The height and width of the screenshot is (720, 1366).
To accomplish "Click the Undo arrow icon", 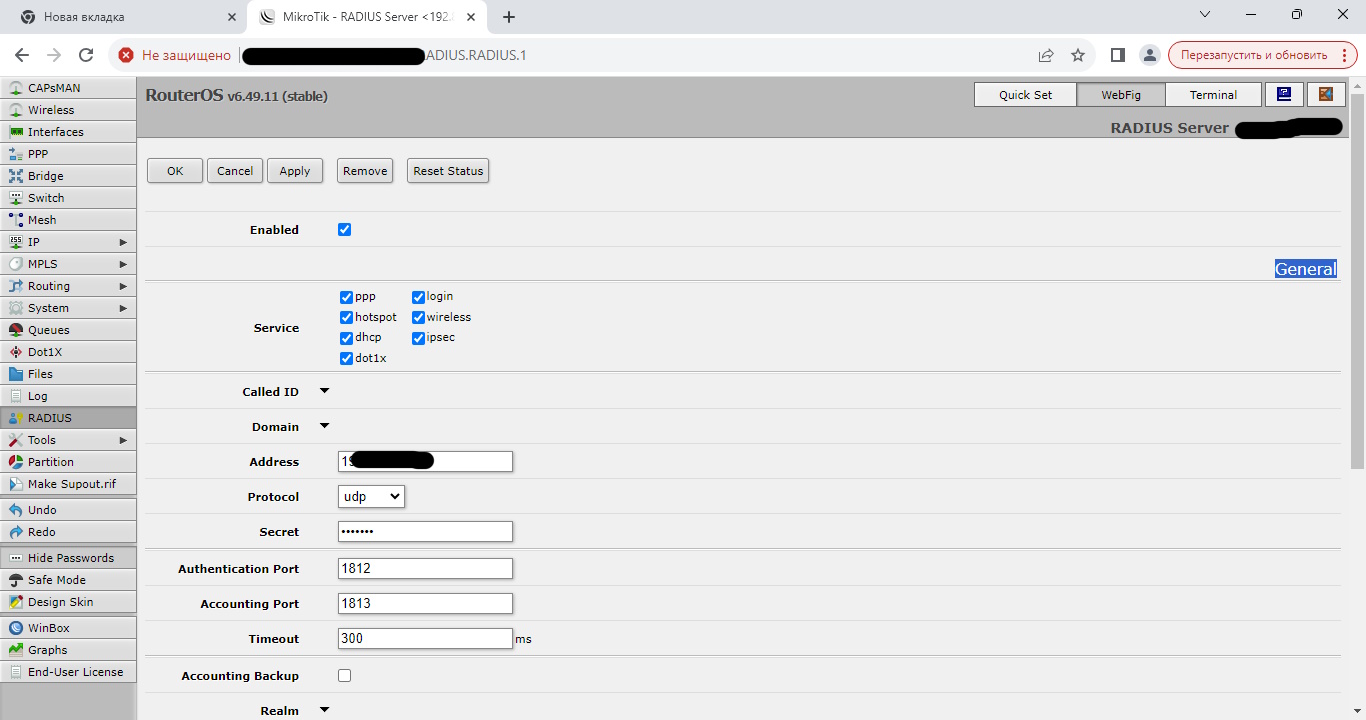I will coord(16,510).
